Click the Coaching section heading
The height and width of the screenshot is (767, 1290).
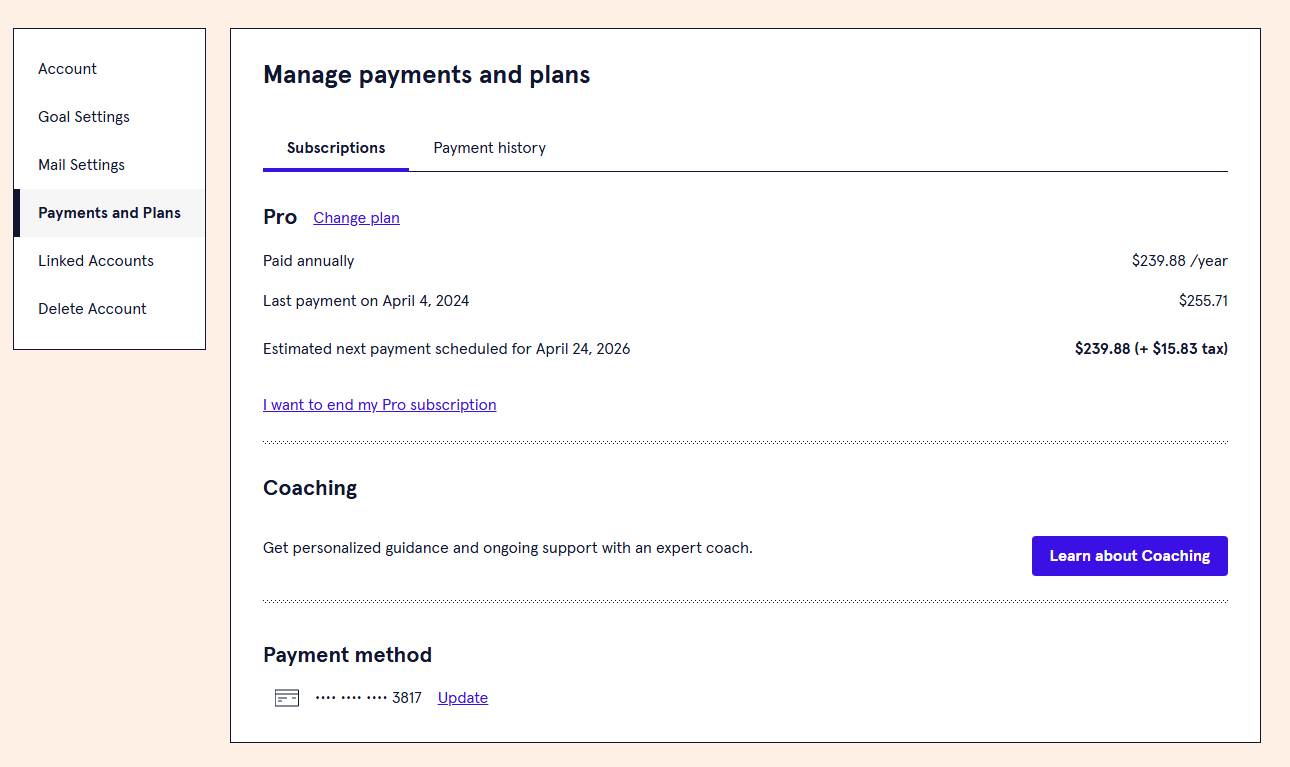pyautogui.click(x=310, y=488)
